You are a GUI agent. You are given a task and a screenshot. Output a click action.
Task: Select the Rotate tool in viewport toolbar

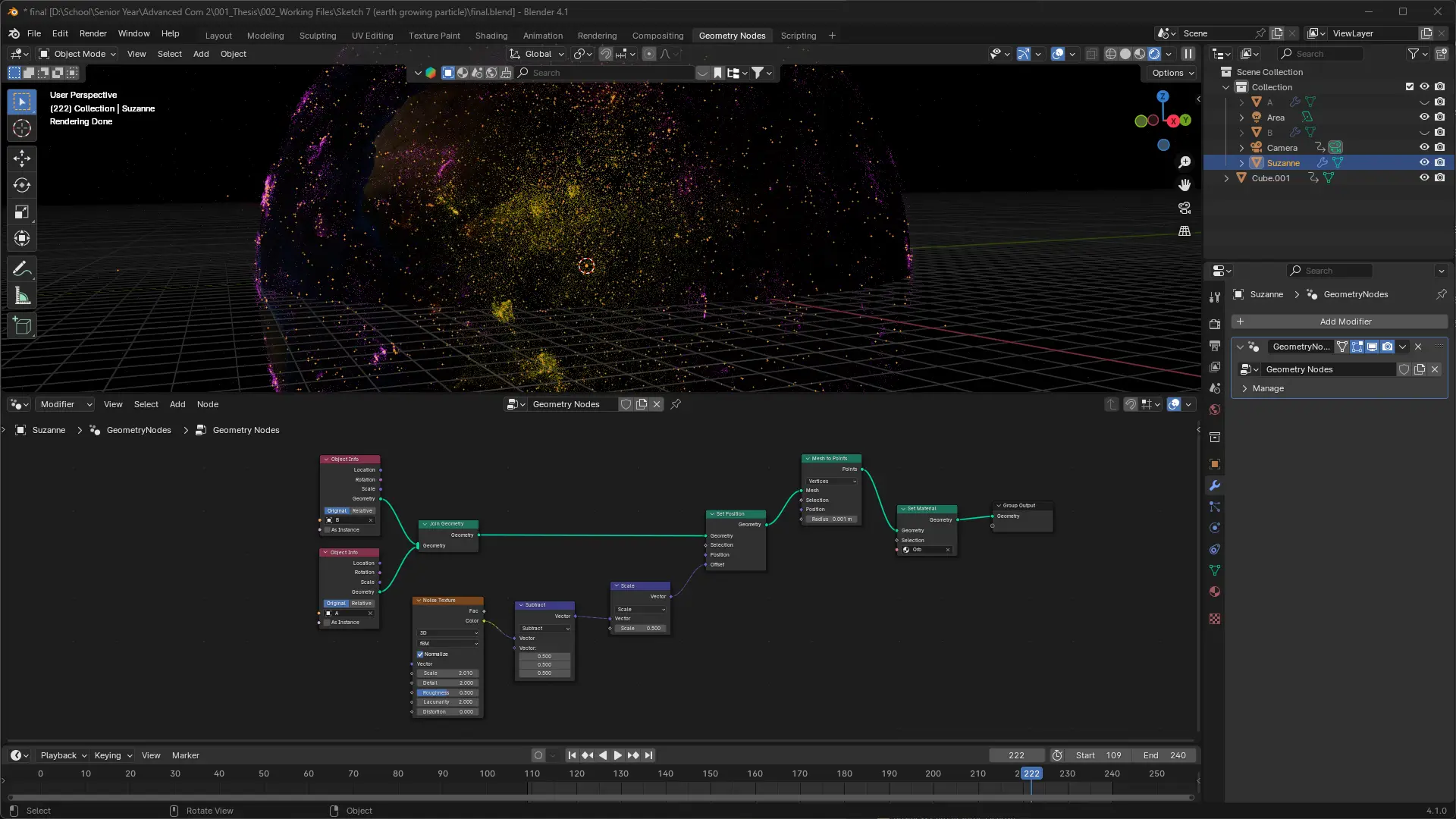(22, 185)
